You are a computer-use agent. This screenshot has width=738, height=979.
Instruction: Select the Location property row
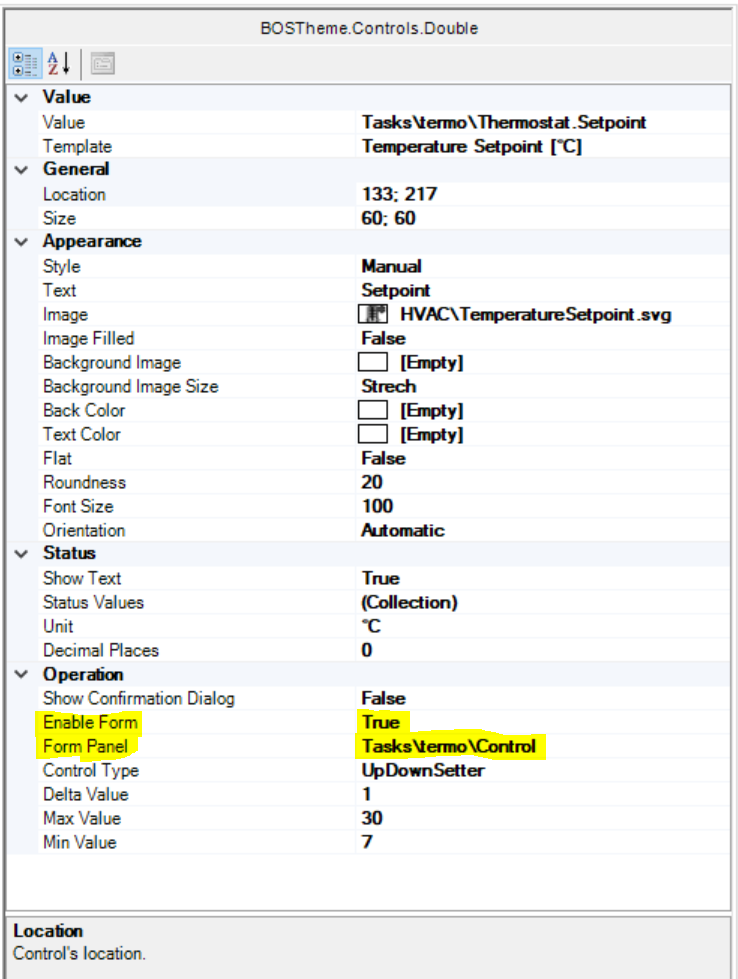(x=74, y=194)
